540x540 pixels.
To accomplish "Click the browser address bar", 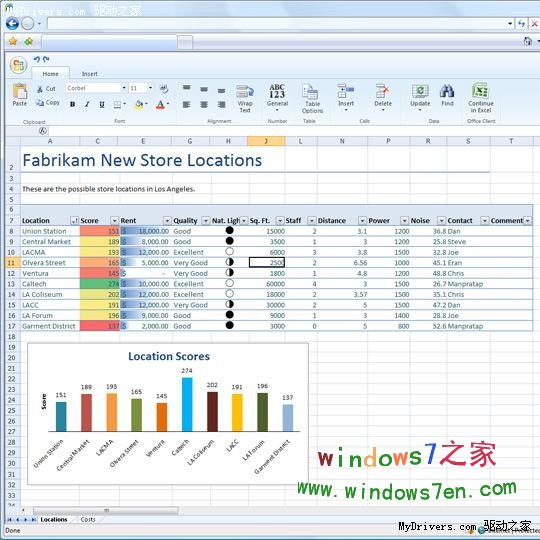I will (x=278, y=23).
